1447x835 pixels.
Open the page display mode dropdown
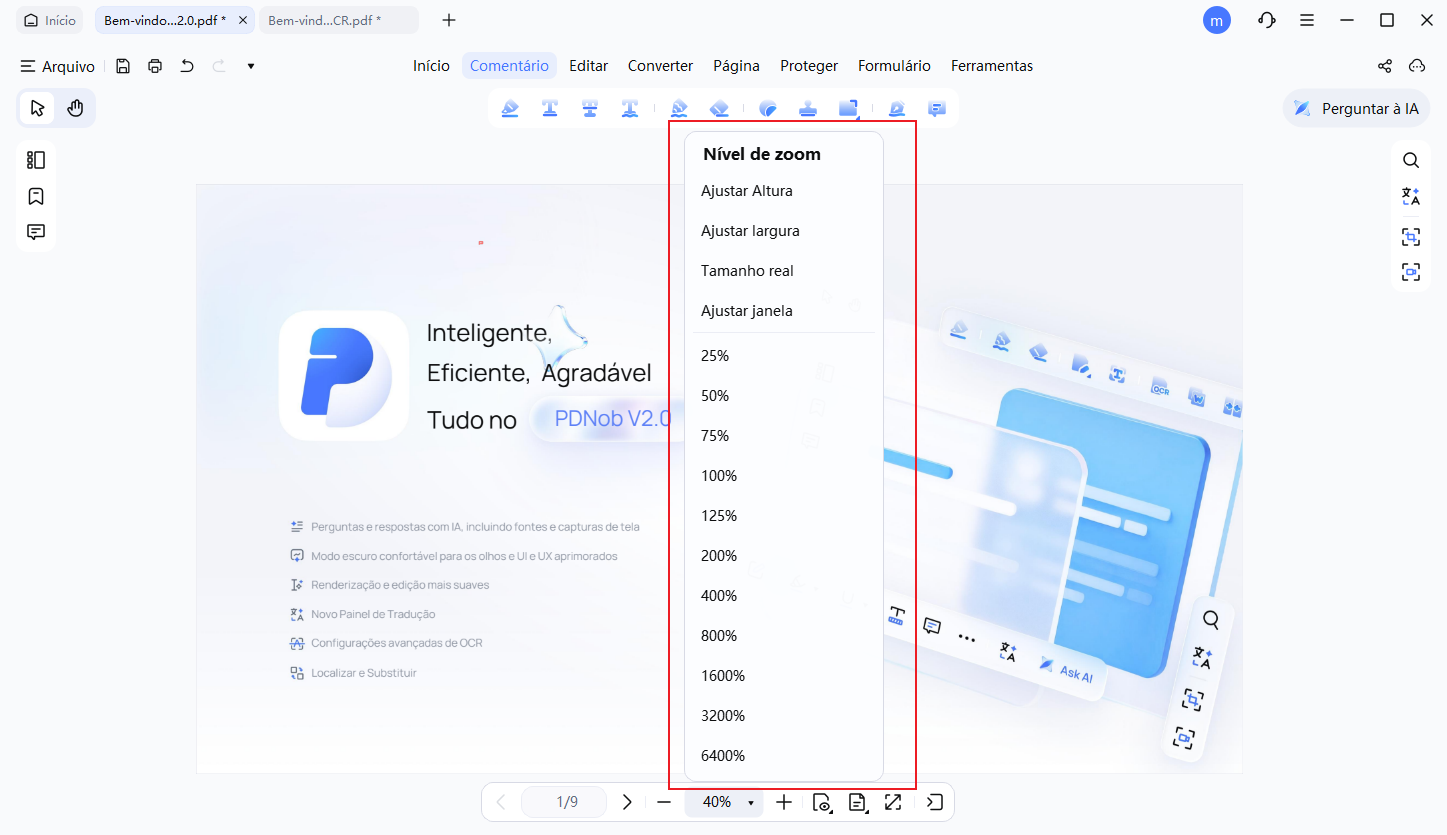(858, 802)
